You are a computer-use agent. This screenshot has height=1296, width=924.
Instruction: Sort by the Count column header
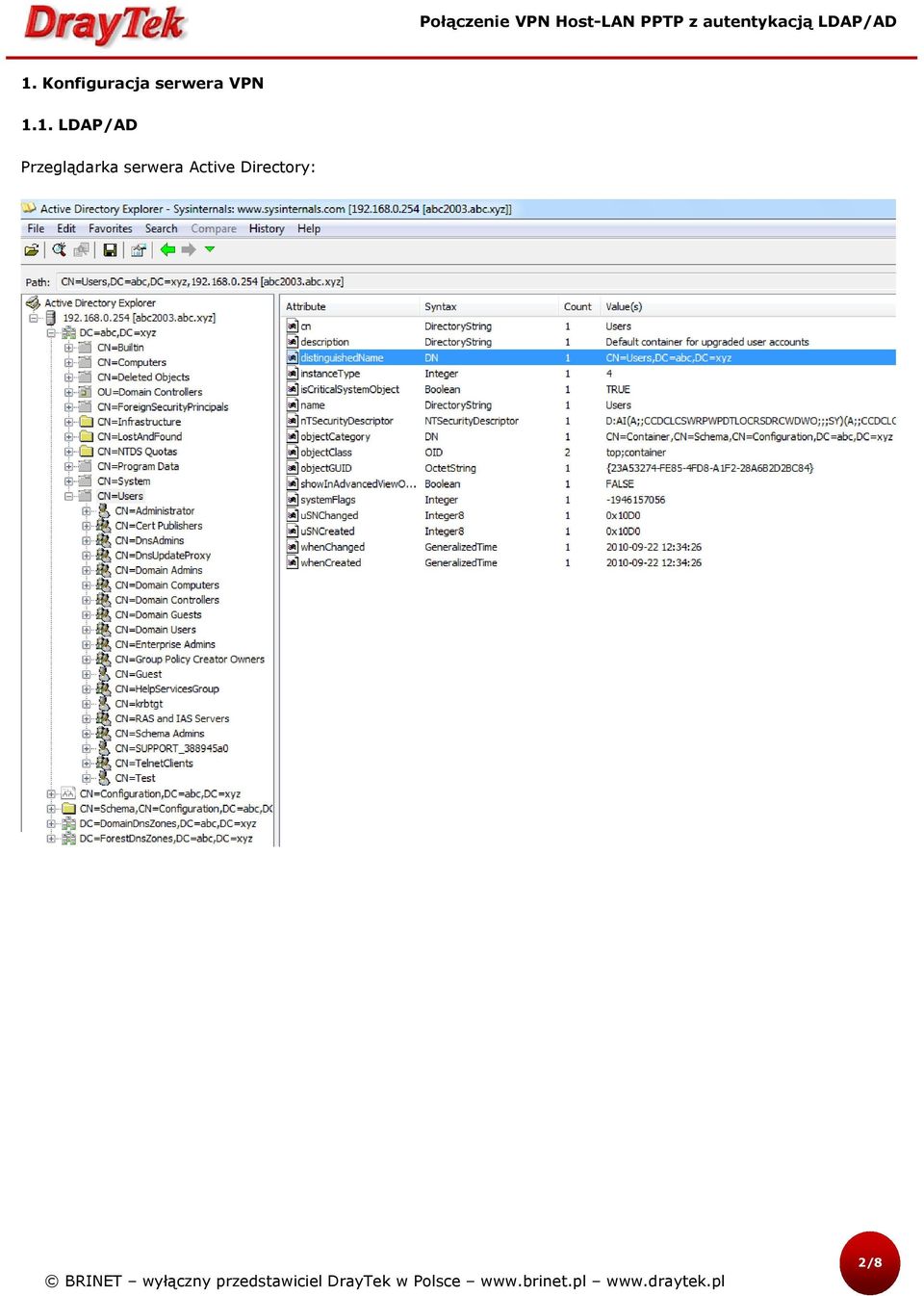click(578, 307)
